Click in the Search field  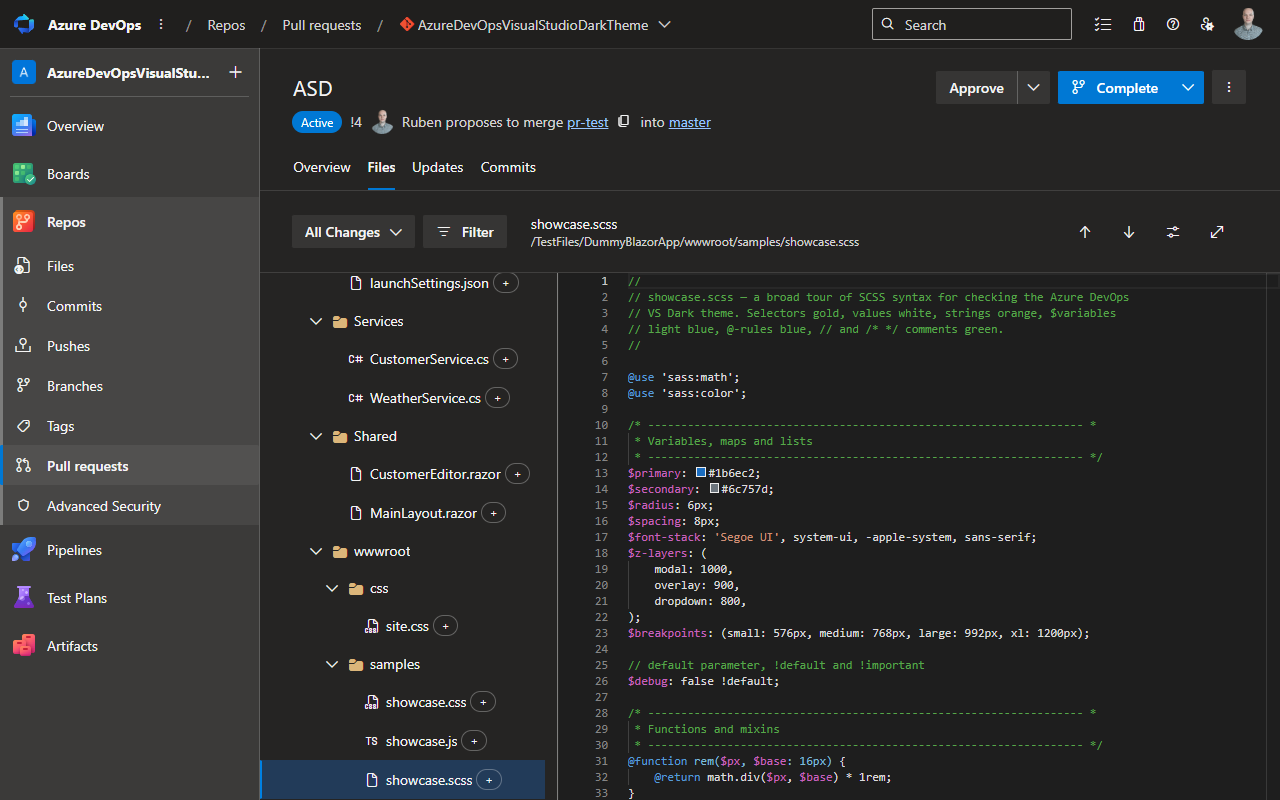click(x=972, y=24)
